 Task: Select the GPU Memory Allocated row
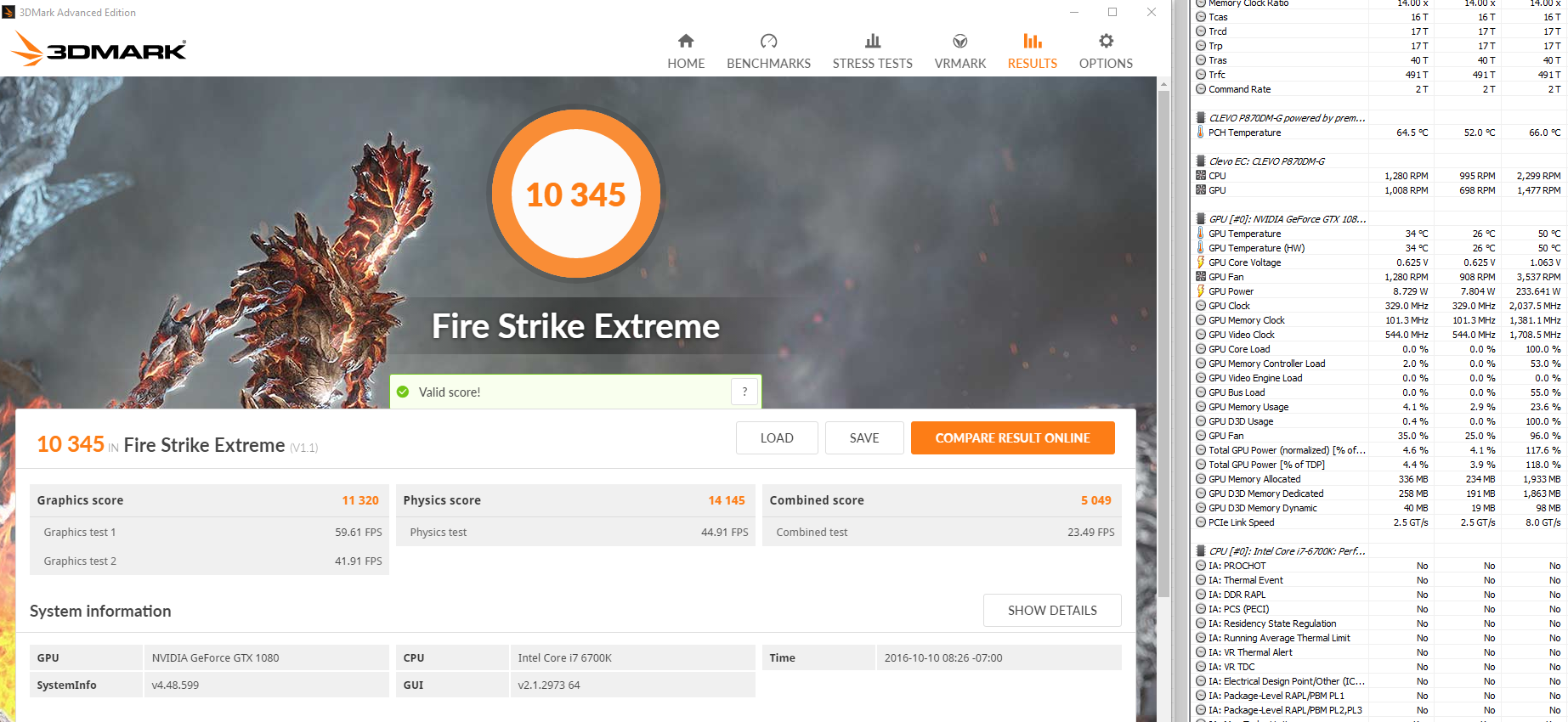coord(1378,478)
